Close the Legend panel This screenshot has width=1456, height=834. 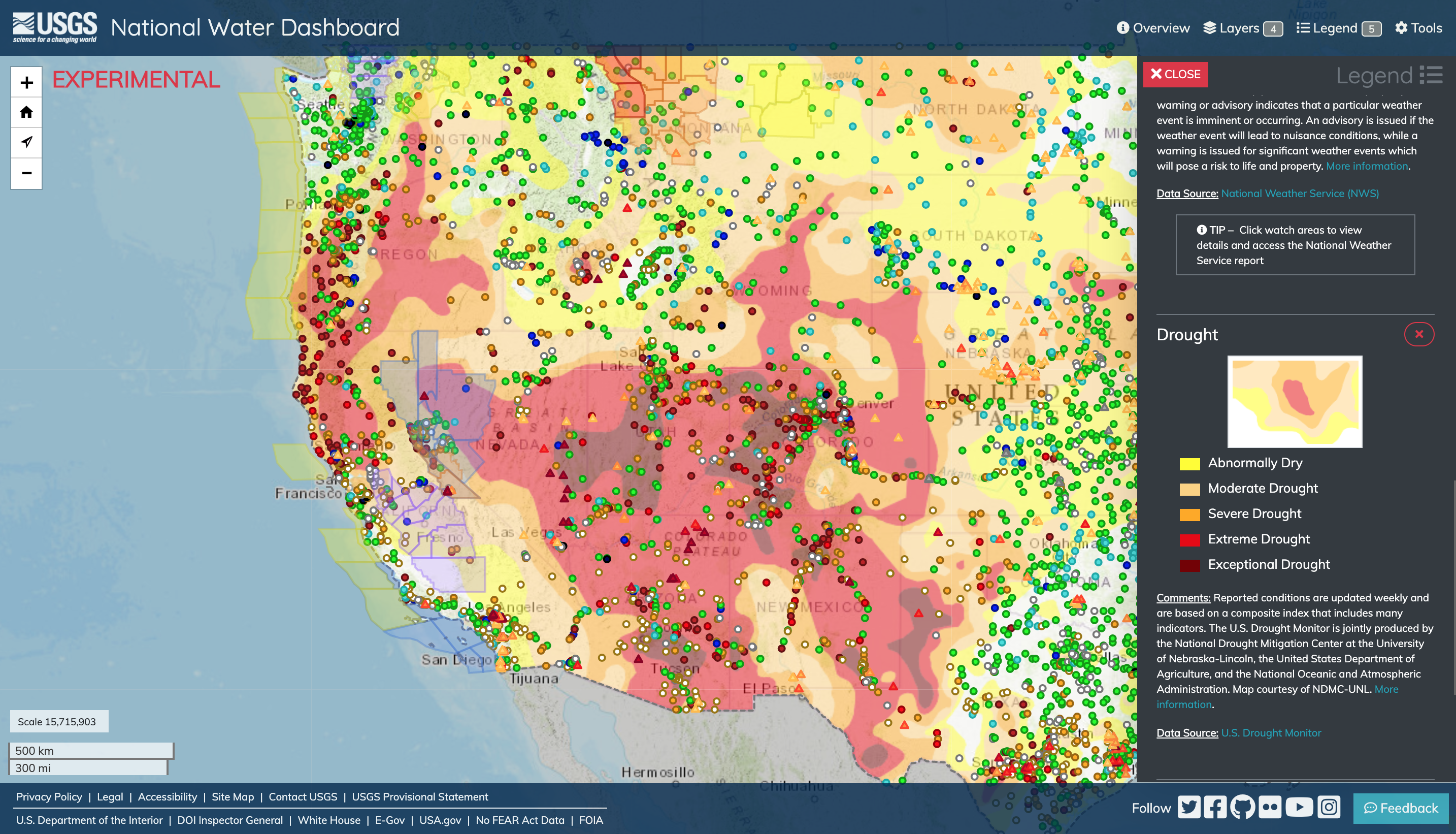[1175, 75]
